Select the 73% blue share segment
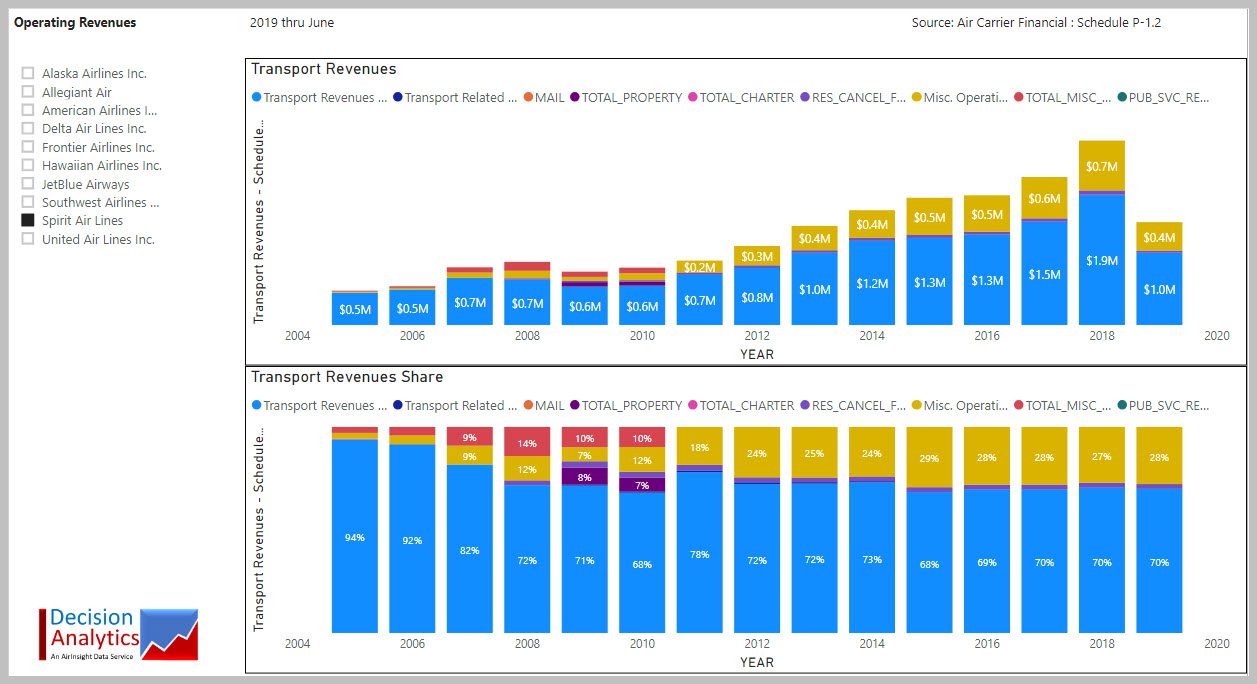The height and width of the screenshot is (684, 1257). coord(872,558)
